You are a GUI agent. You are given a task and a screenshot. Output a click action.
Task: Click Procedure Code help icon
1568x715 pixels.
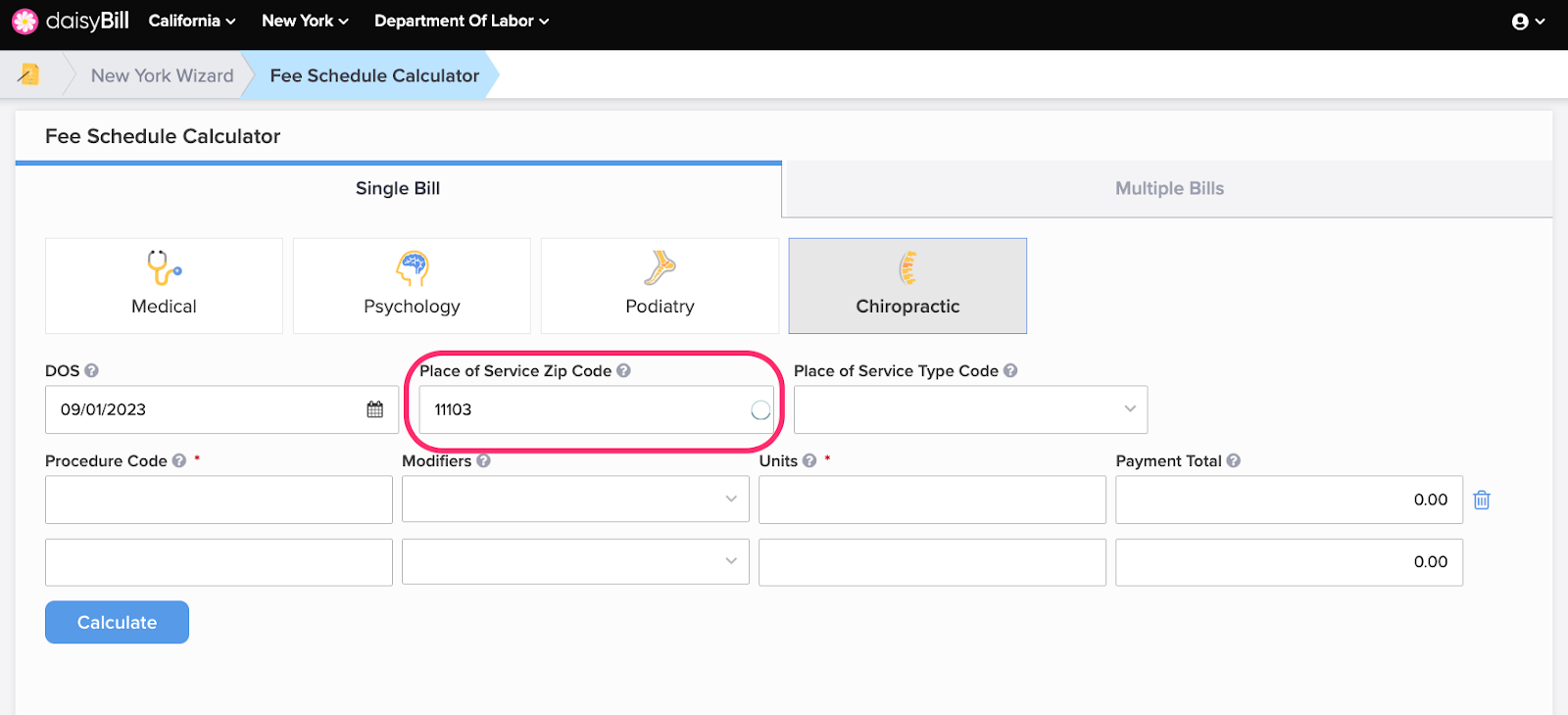click(x=179, y=460)
